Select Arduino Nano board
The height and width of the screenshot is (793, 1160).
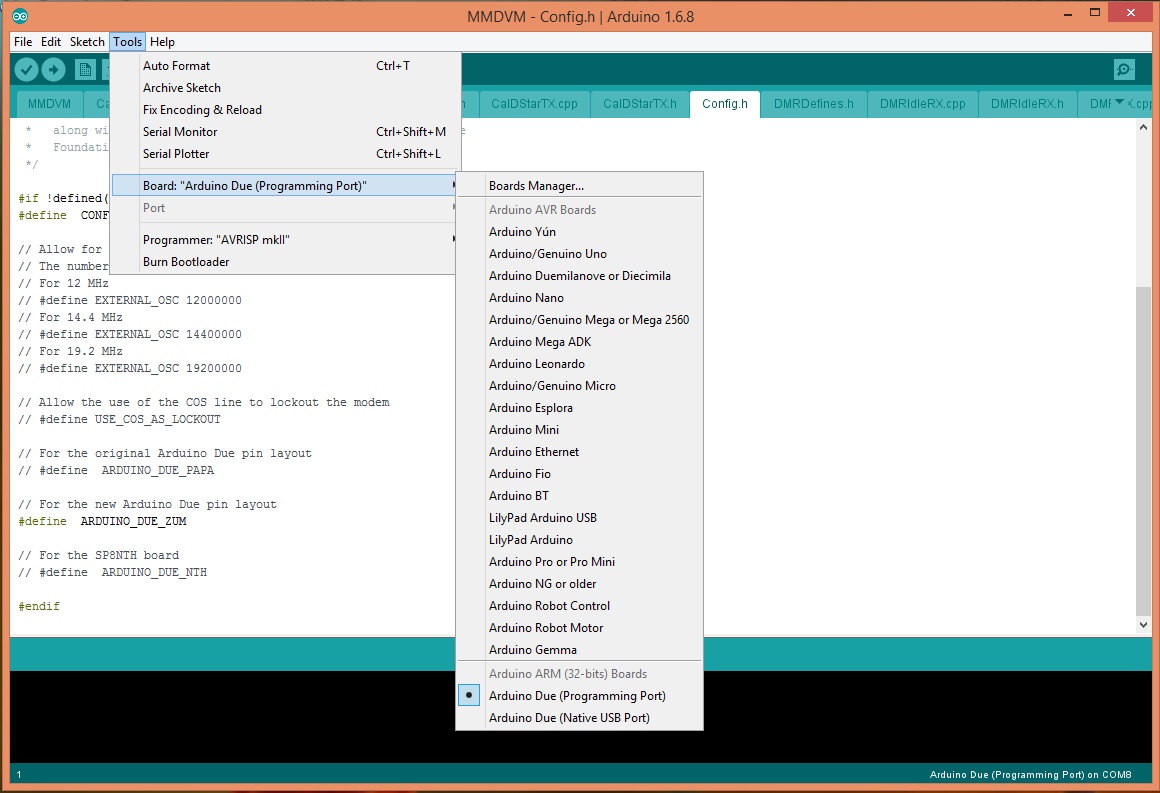[579, 297]
